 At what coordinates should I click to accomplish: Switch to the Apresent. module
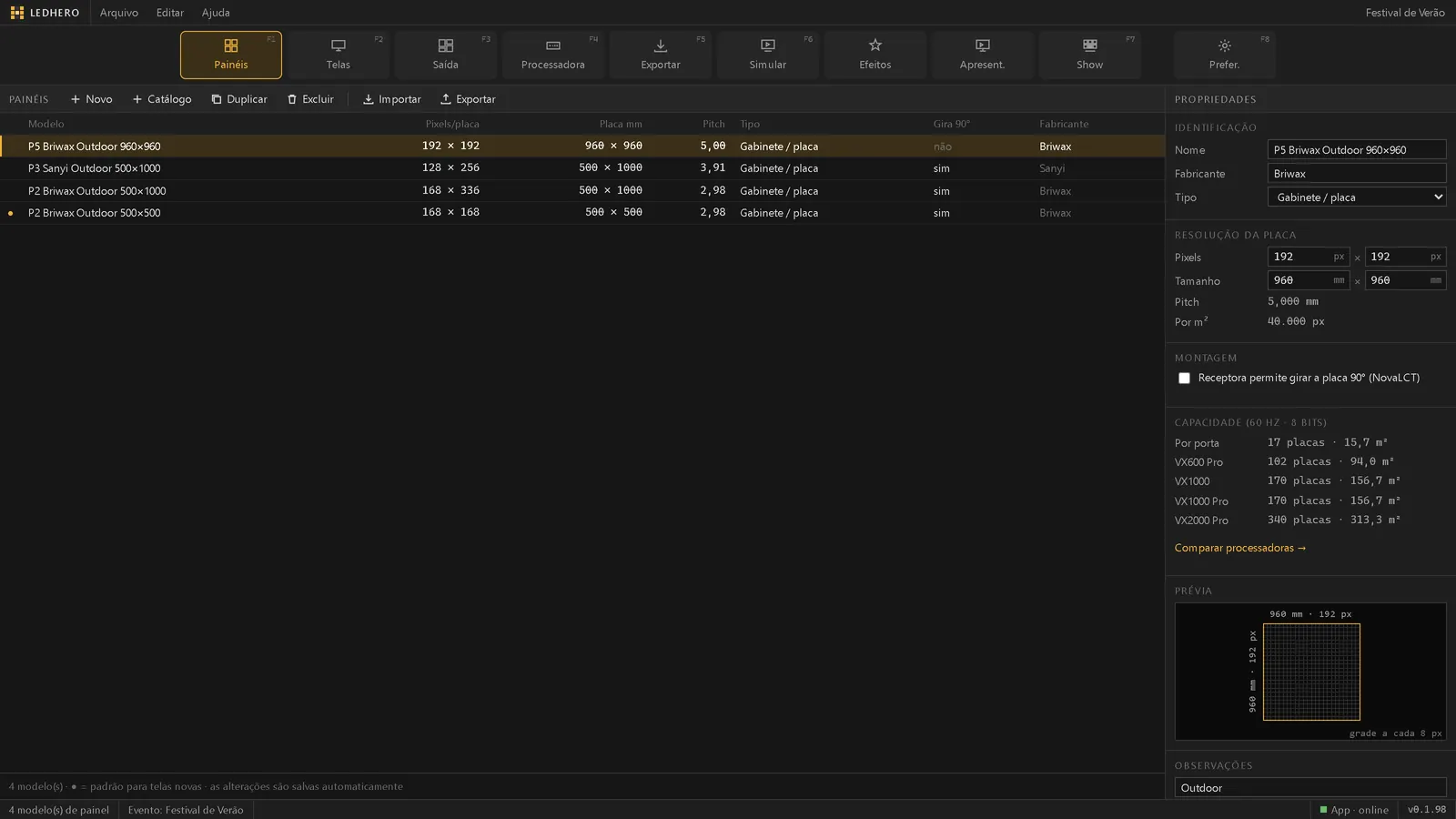point(983,55)
